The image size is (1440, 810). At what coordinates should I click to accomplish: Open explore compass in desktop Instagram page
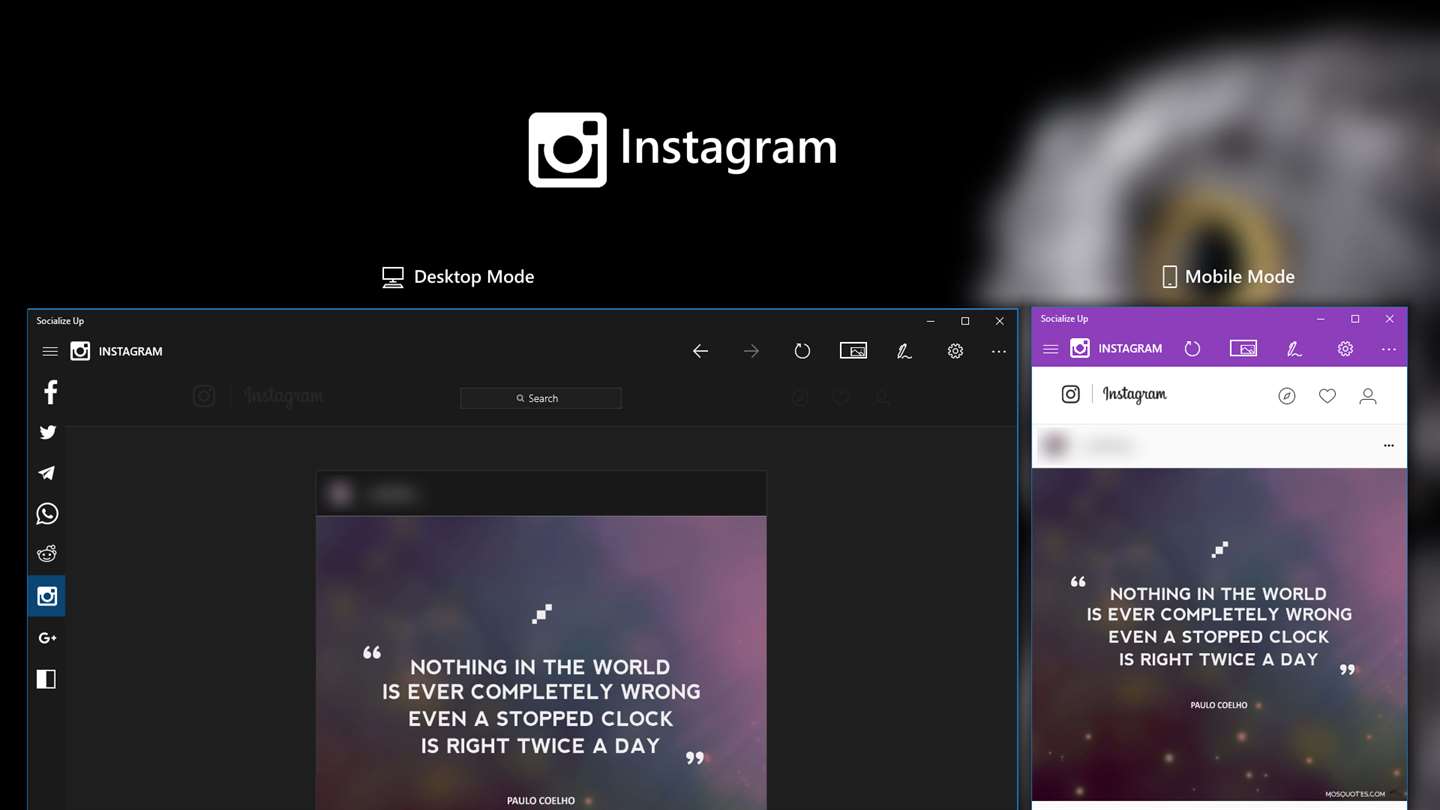801,398
